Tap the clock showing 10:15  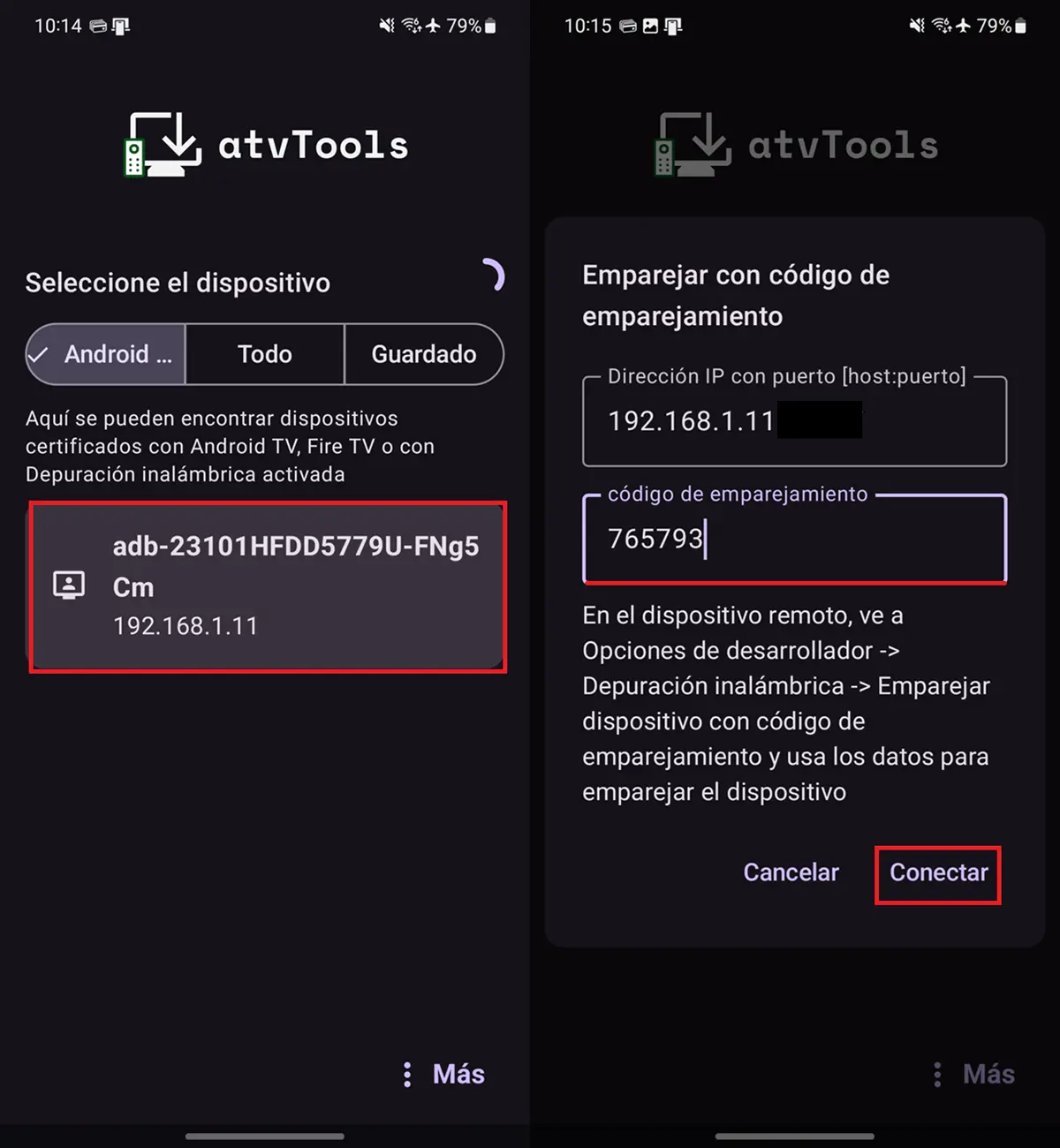[x=587, y=26]
